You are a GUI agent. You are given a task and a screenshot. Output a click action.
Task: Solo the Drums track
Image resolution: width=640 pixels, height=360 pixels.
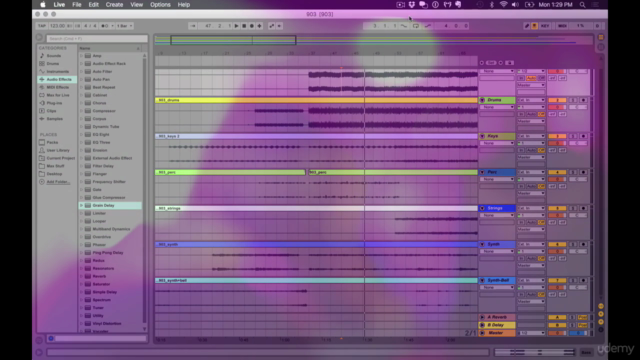(x=573, y=100)
